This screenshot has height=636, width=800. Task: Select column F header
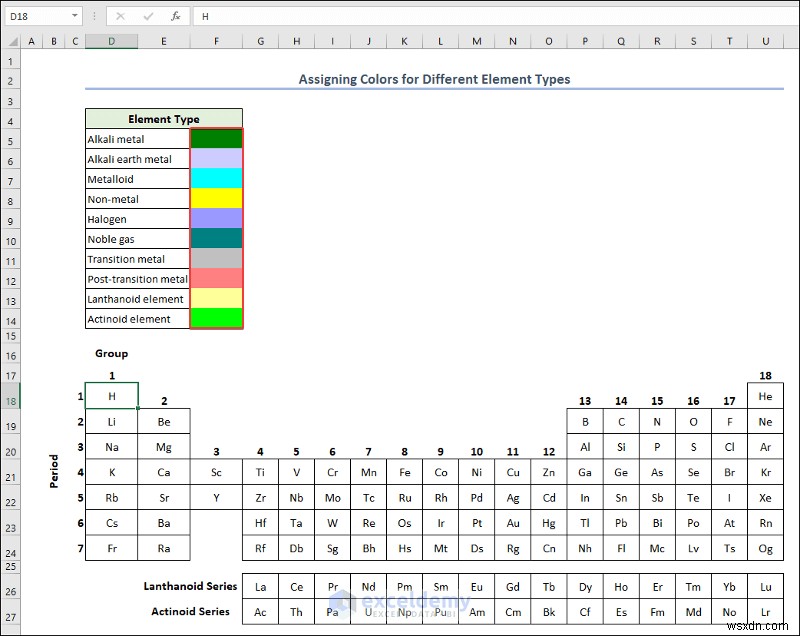(x=216, y=41)
